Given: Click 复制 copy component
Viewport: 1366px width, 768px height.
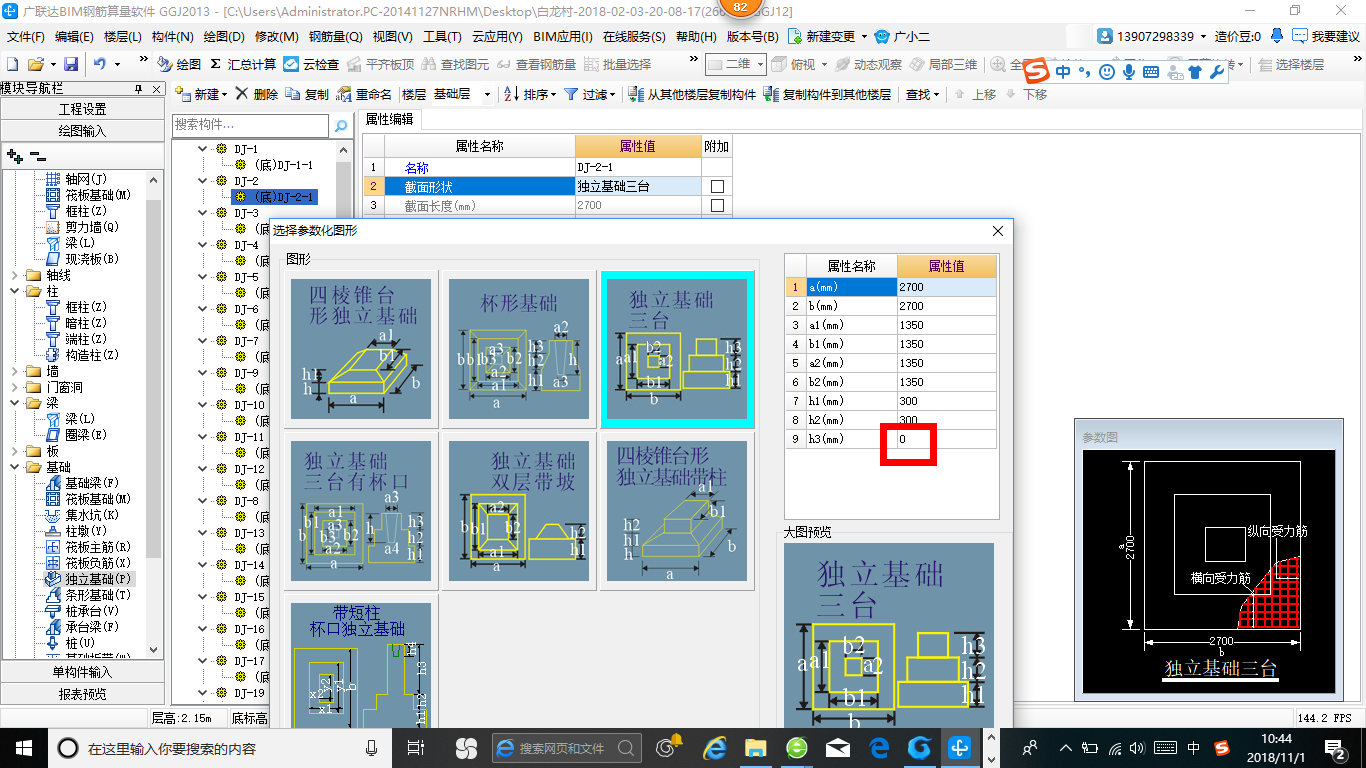Looking at the screenshot, I should [x=307, y=94].
